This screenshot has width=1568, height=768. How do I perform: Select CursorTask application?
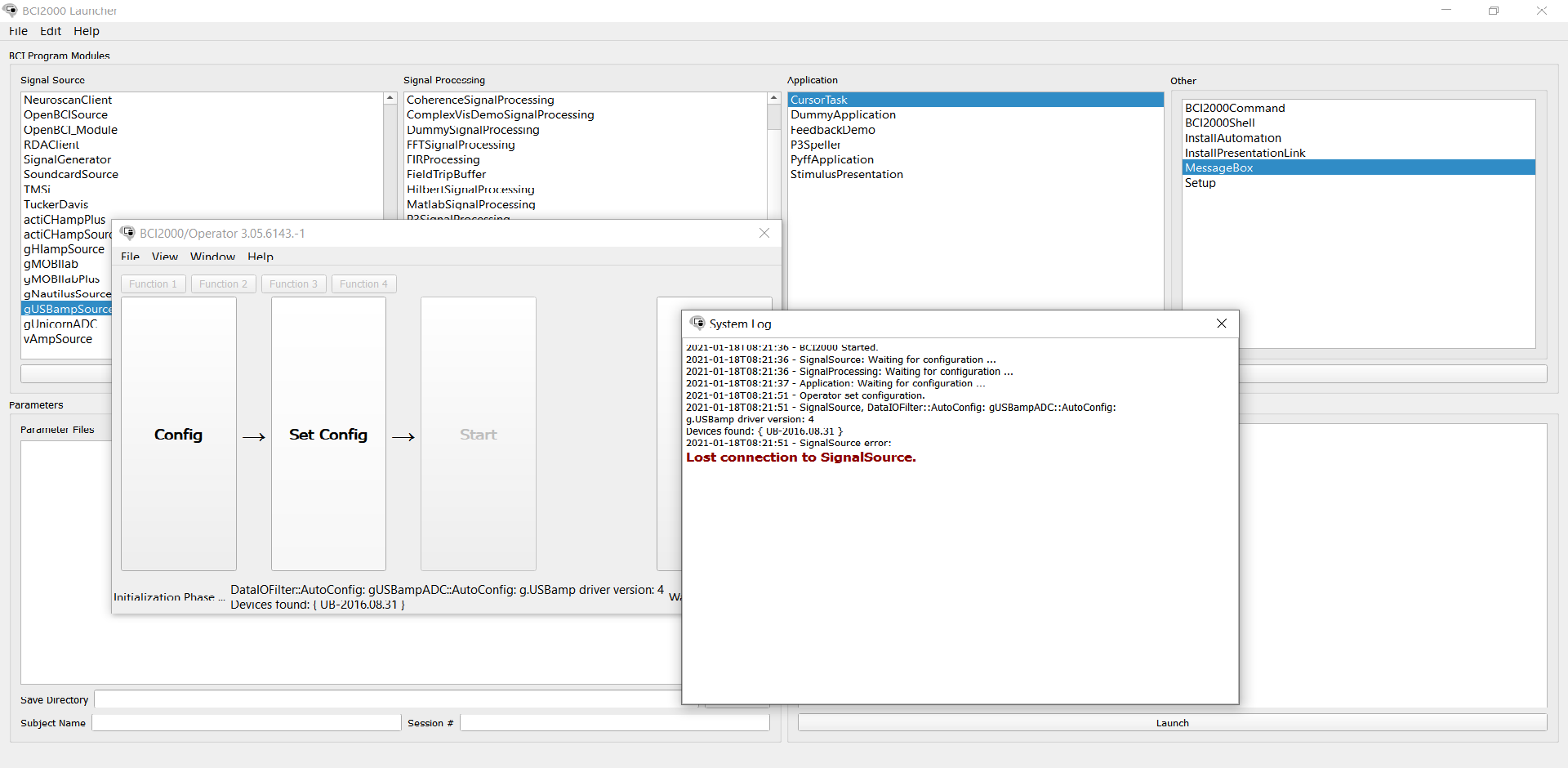tap(976, 100)
